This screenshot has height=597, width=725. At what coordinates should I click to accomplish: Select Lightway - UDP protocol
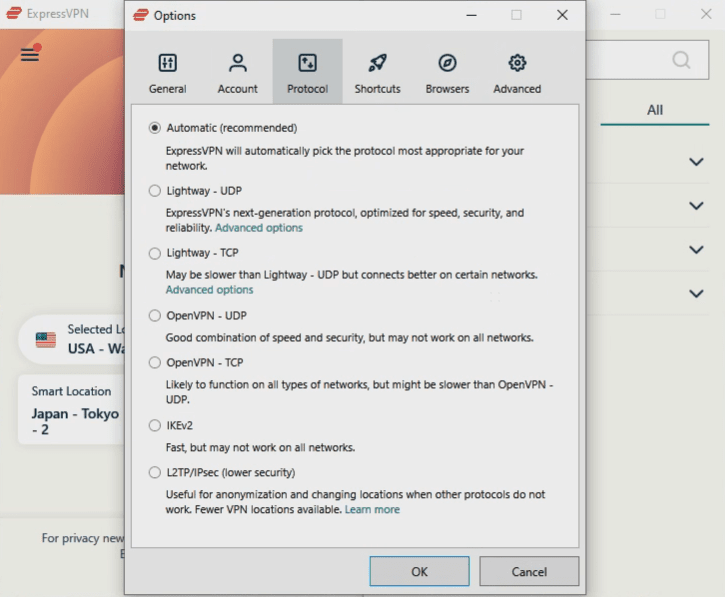point(155,191)
